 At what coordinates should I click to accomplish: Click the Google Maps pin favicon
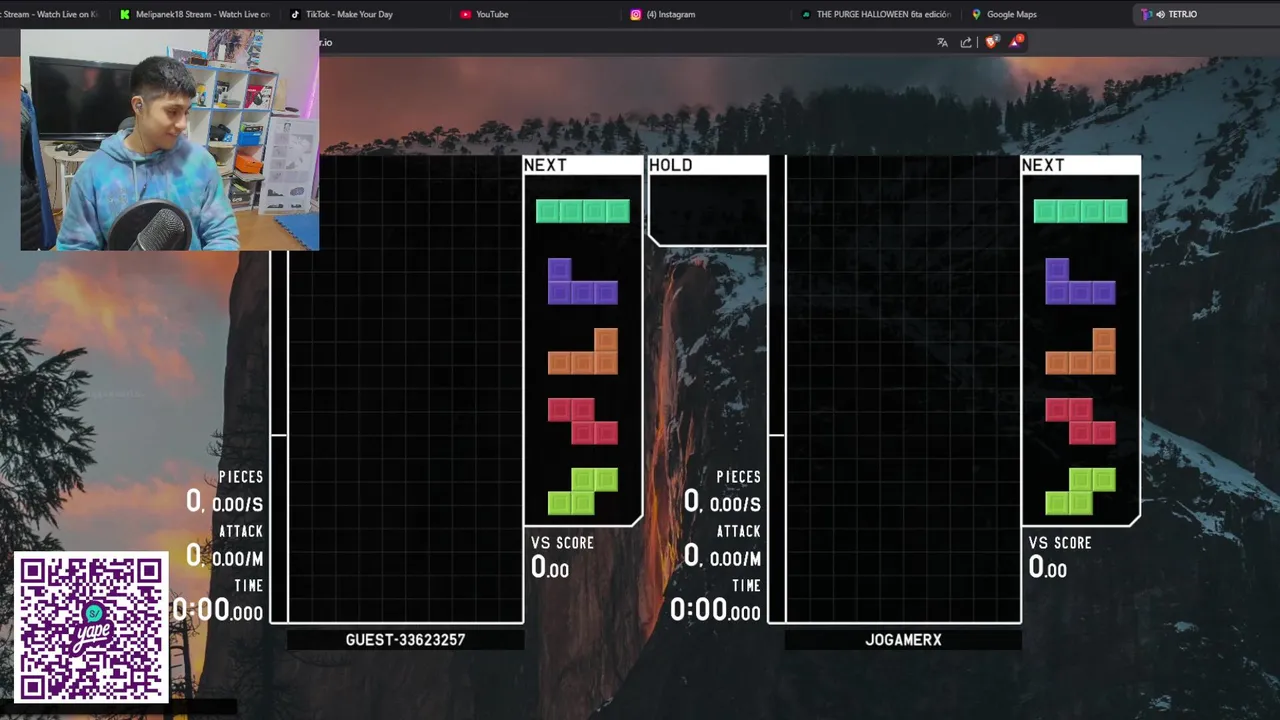pyautogui.click(x=976, y=14)
